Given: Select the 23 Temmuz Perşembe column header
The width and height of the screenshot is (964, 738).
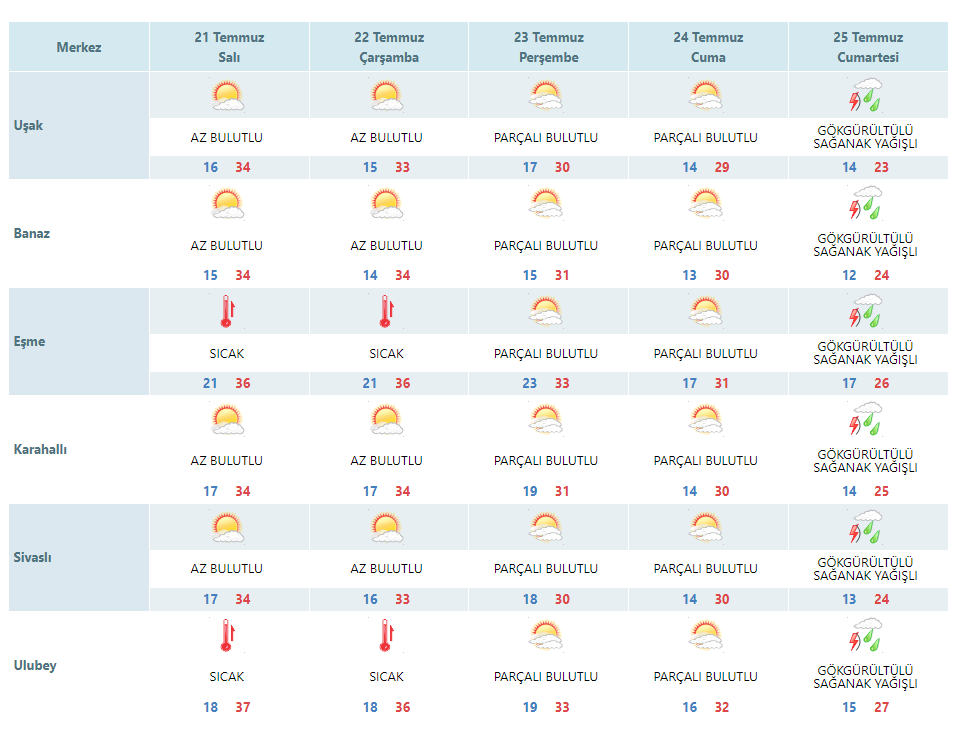Looking at the screenshot, I should click(x=548, y=47).
